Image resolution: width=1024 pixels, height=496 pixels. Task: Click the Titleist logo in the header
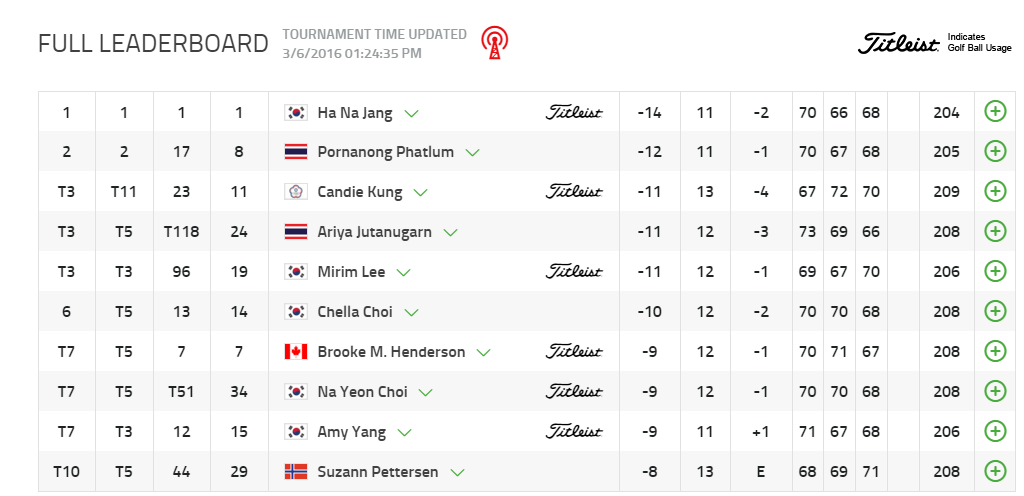[899, 44]
